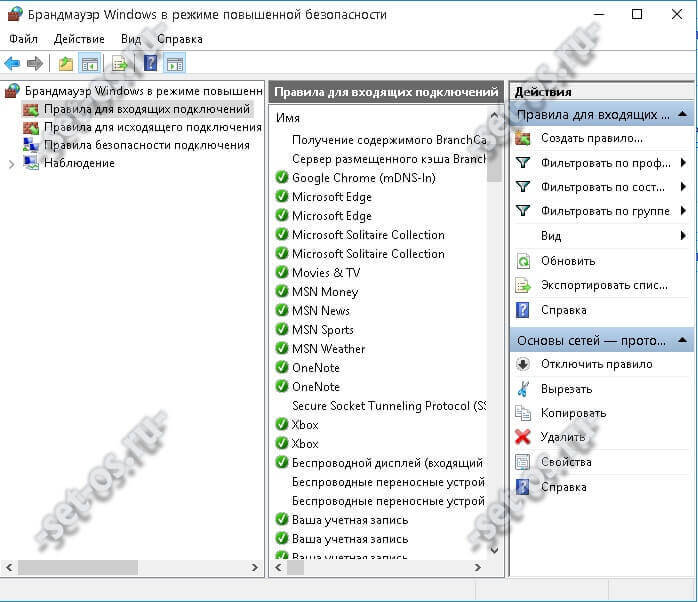Click the tree pane horizontal scroll right arrow
Viewport: 698px width, 602px height.
click(x=255, y=567)
